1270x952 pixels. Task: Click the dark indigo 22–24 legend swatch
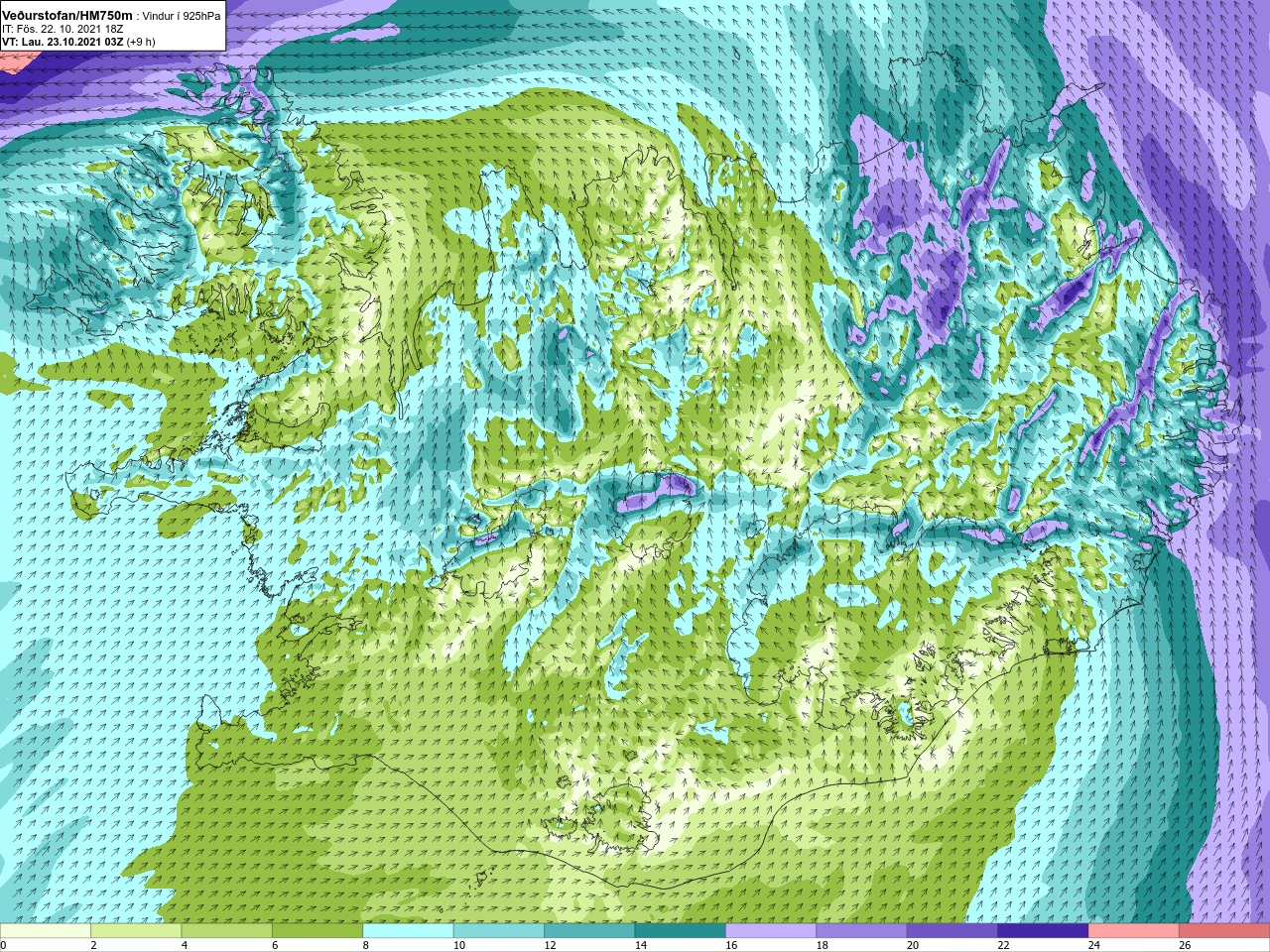click(1043, 931)
